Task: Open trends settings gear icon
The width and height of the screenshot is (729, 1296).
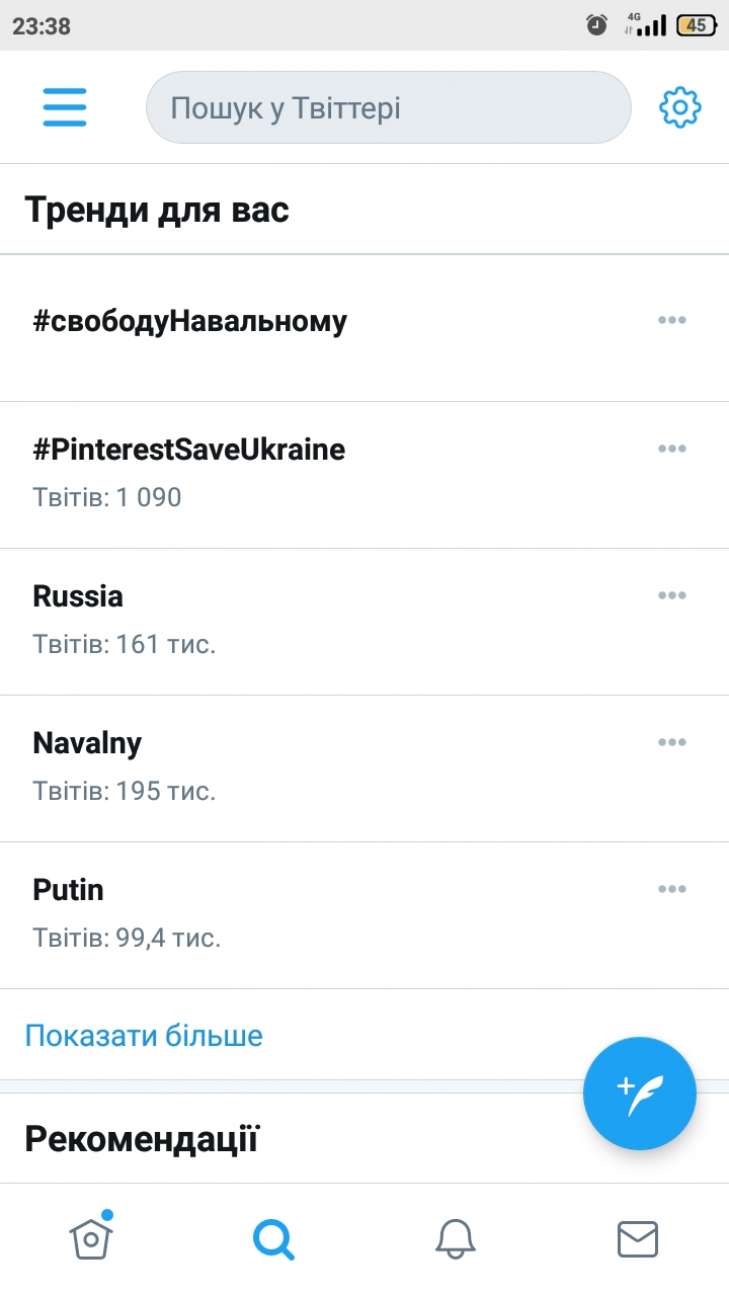Action: pyautogui.click(x=680, y=107)
